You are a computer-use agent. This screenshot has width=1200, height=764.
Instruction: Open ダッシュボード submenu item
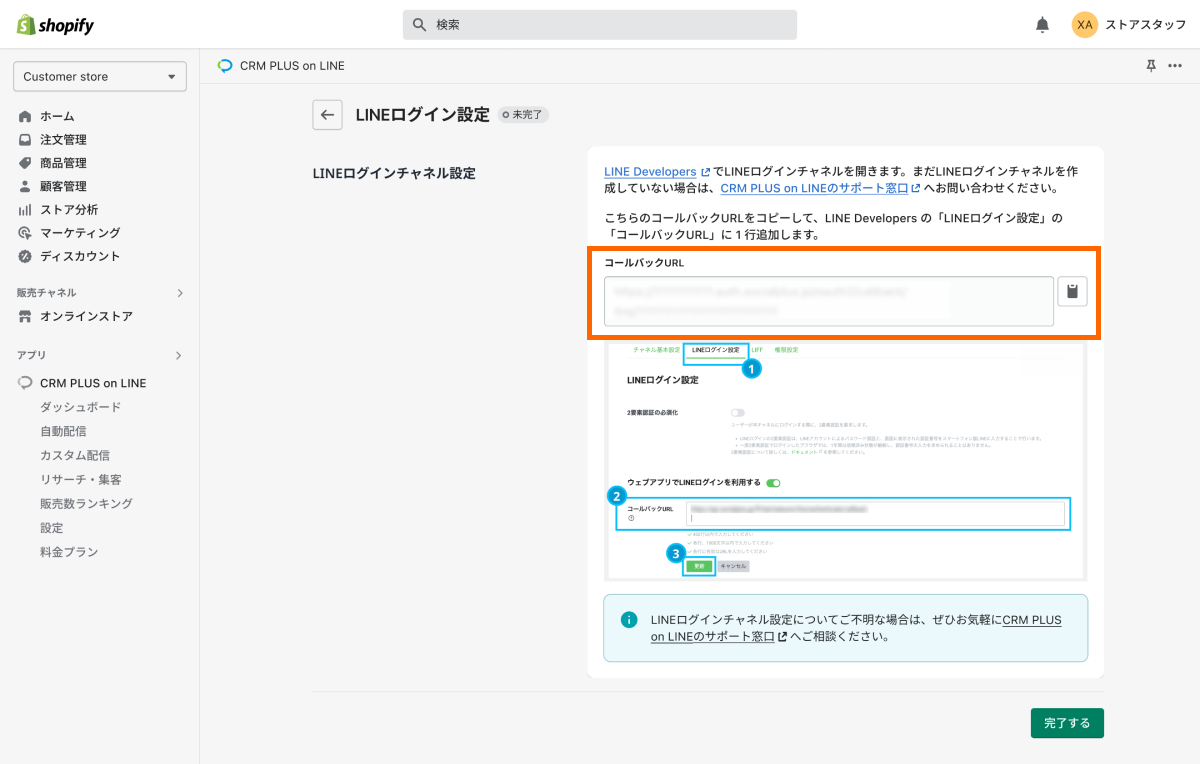pos(81,407)
